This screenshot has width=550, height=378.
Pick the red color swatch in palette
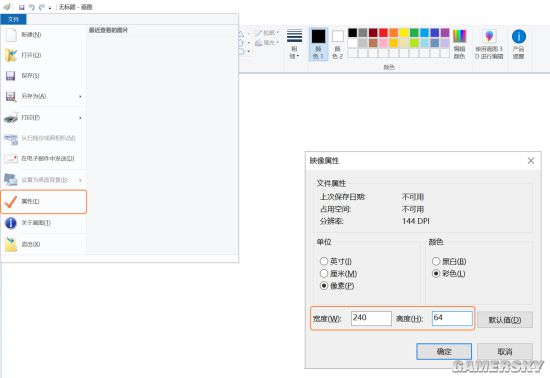click(x=383, y=33)
